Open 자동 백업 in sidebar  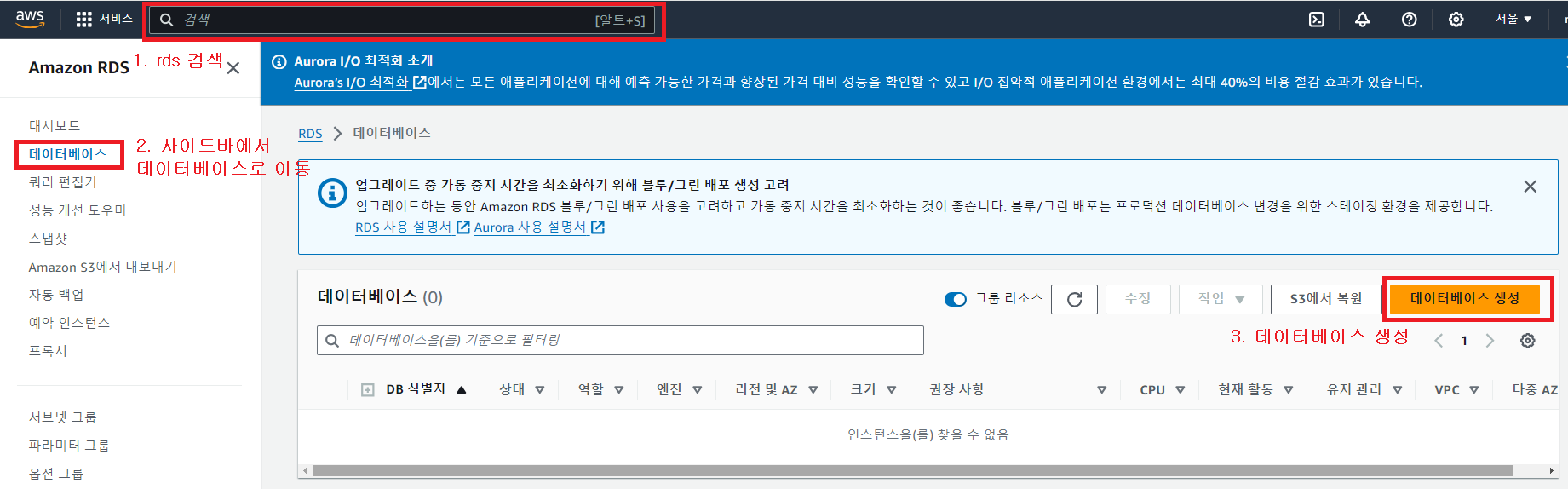coord(56,295)
